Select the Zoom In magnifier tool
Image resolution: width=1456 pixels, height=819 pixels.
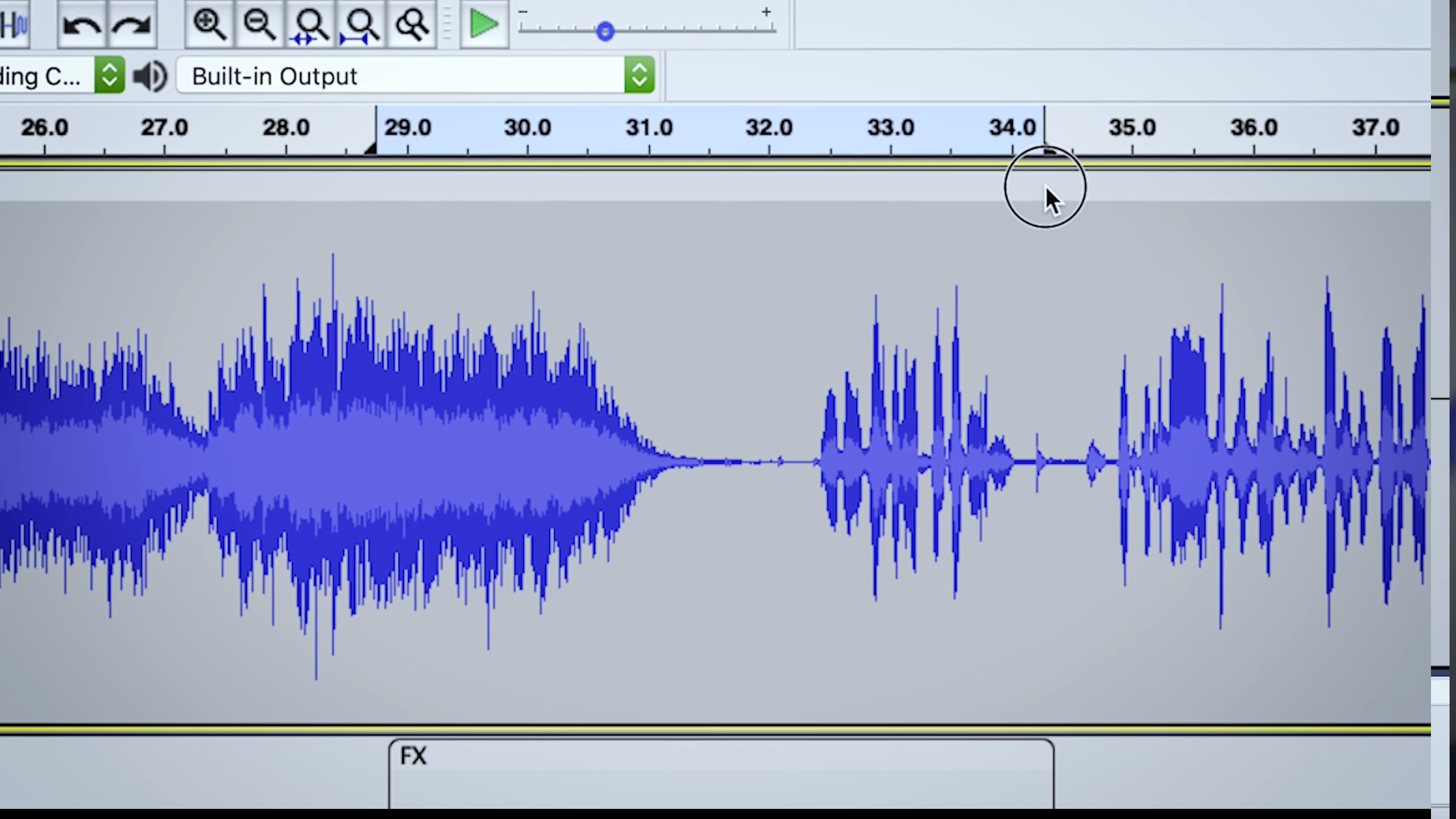point(210,24)
